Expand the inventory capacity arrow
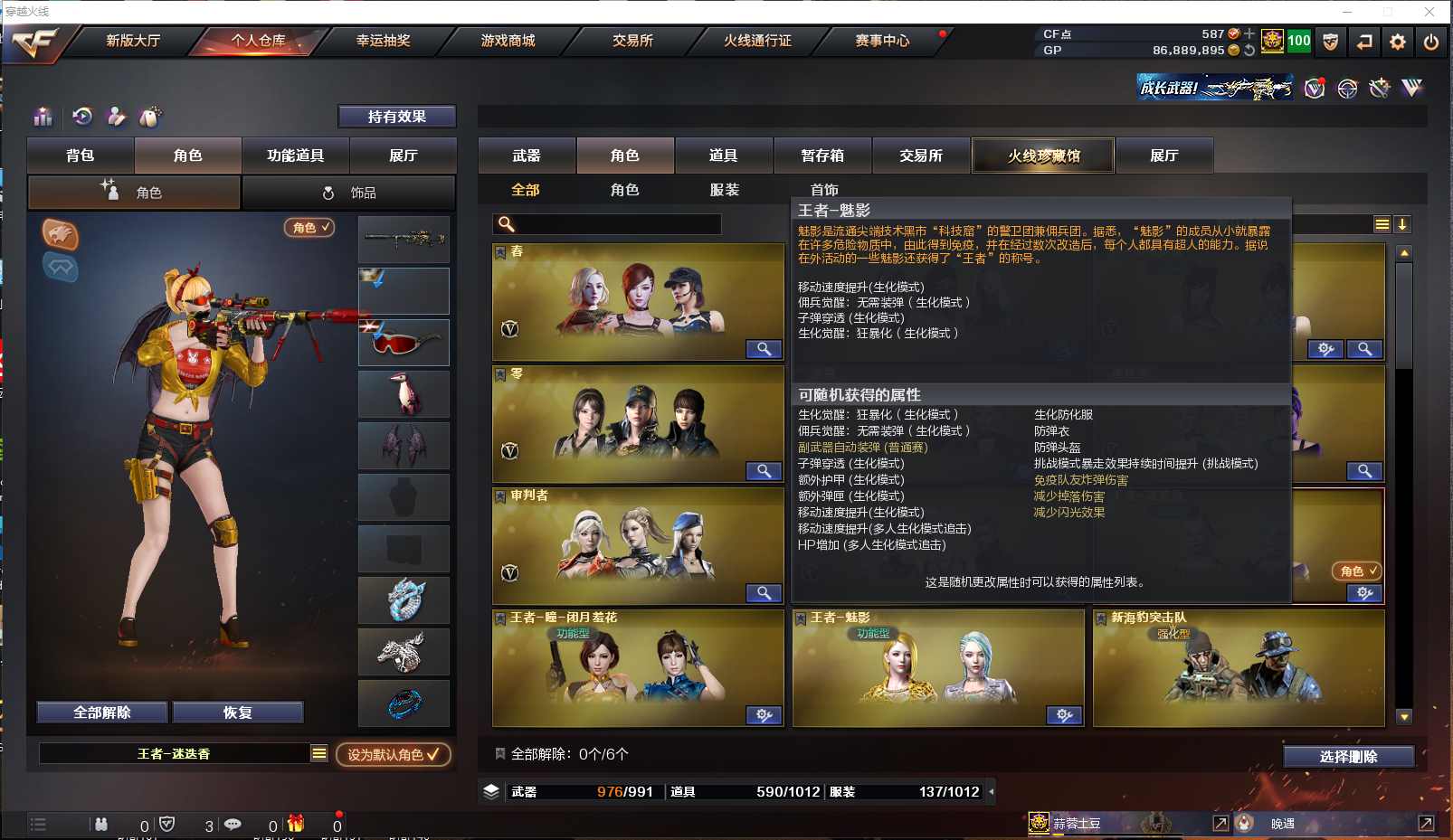The height and width of the screenshot is (840, 1453). coord(992,791)
